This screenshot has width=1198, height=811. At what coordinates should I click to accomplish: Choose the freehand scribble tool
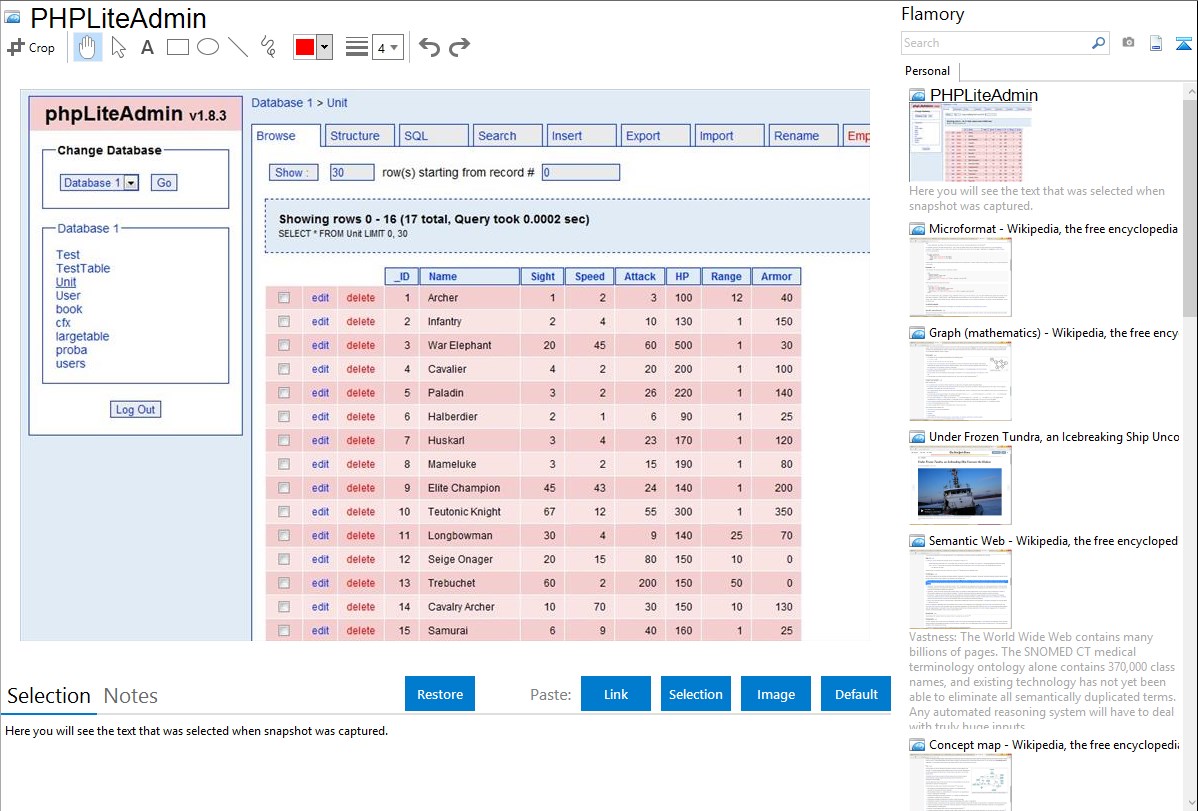268,47
